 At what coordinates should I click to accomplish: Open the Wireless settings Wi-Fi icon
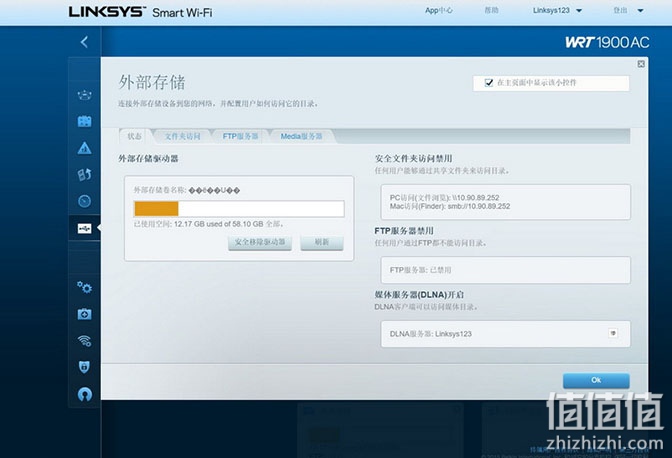tap(84, 341)
